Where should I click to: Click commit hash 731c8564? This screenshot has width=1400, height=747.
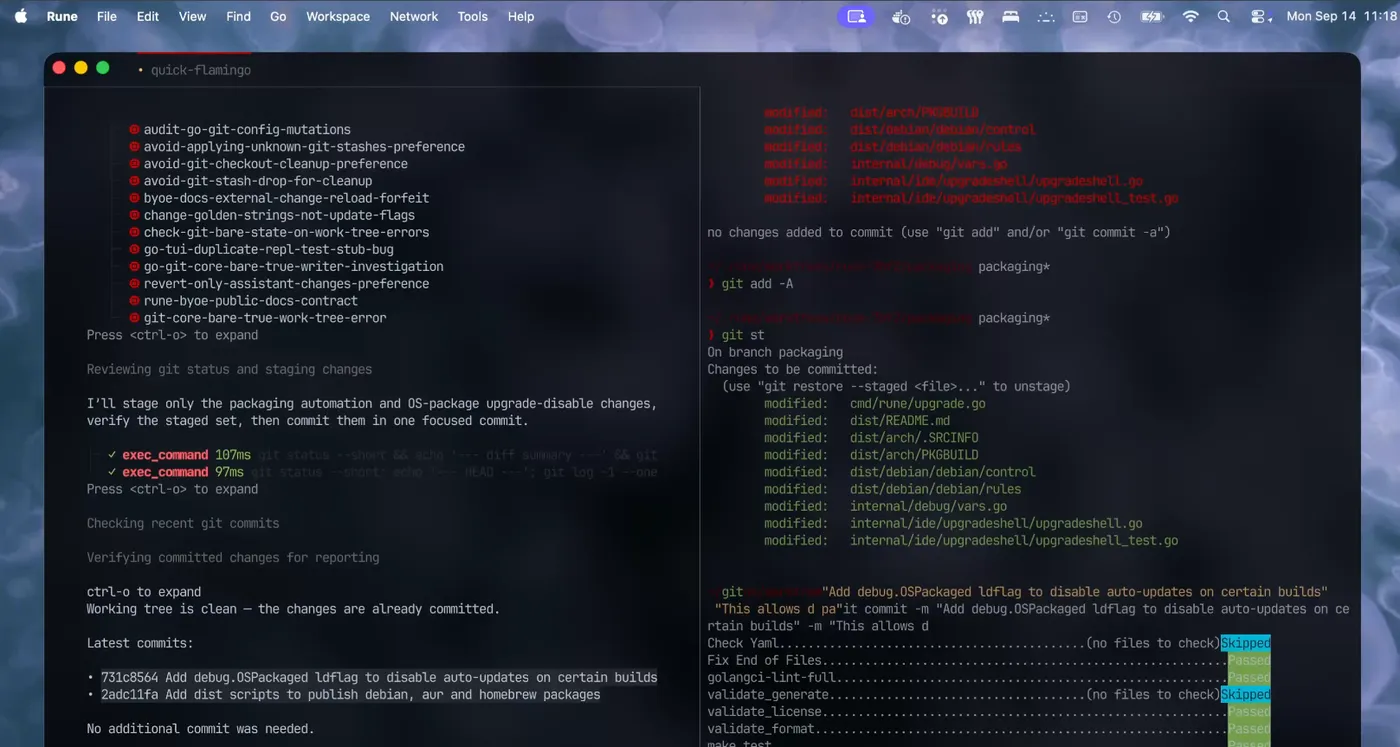(129, 678)
